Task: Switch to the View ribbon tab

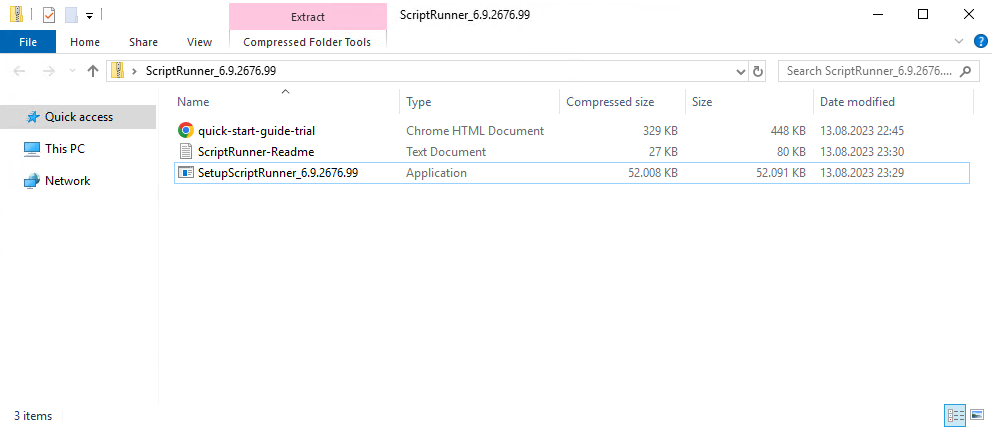Action: (x=199, y=42)
